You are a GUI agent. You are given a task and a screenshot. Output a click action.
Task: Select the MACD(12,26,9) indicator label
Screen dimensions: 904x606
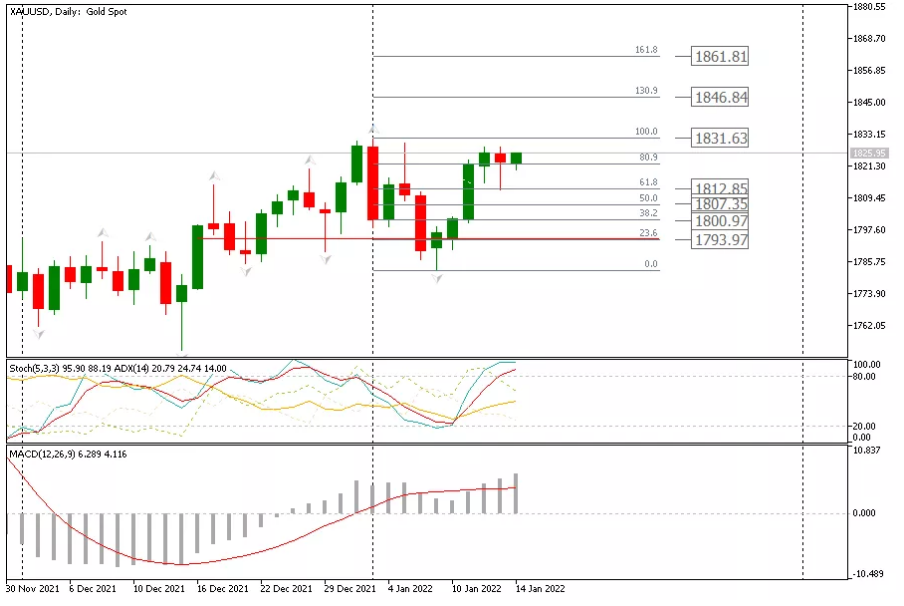tap(42, 454)
